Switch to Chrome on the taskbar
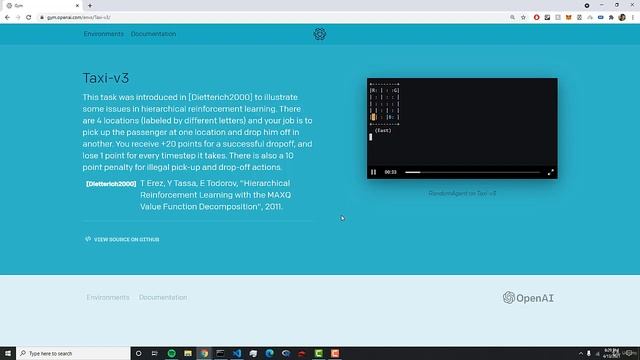 [x=204, y=353]
